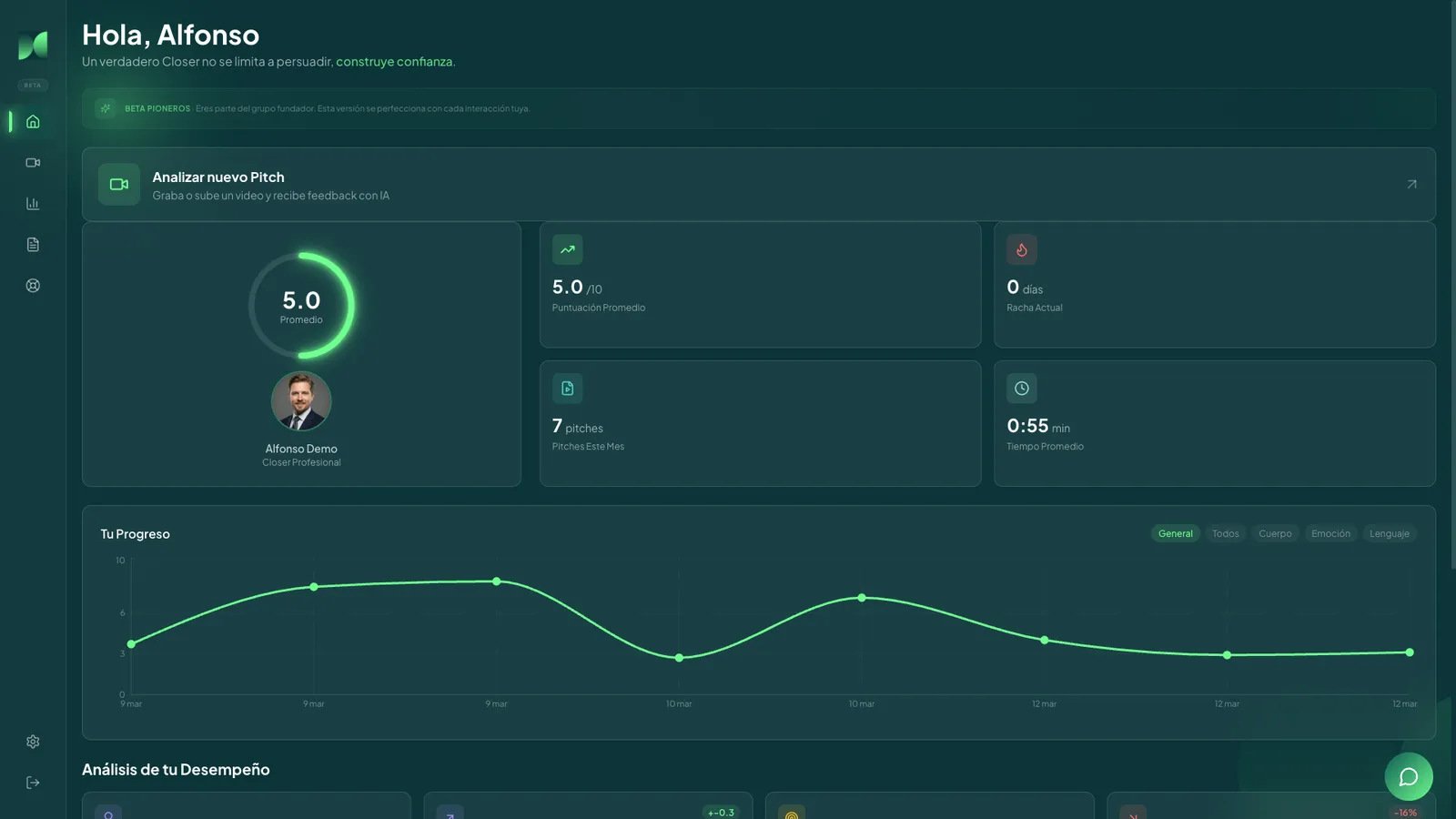Click the logout icon in sidebar
Image resolution: width=1456 pixels, height=819 pixels.
(x=33, y=783)
